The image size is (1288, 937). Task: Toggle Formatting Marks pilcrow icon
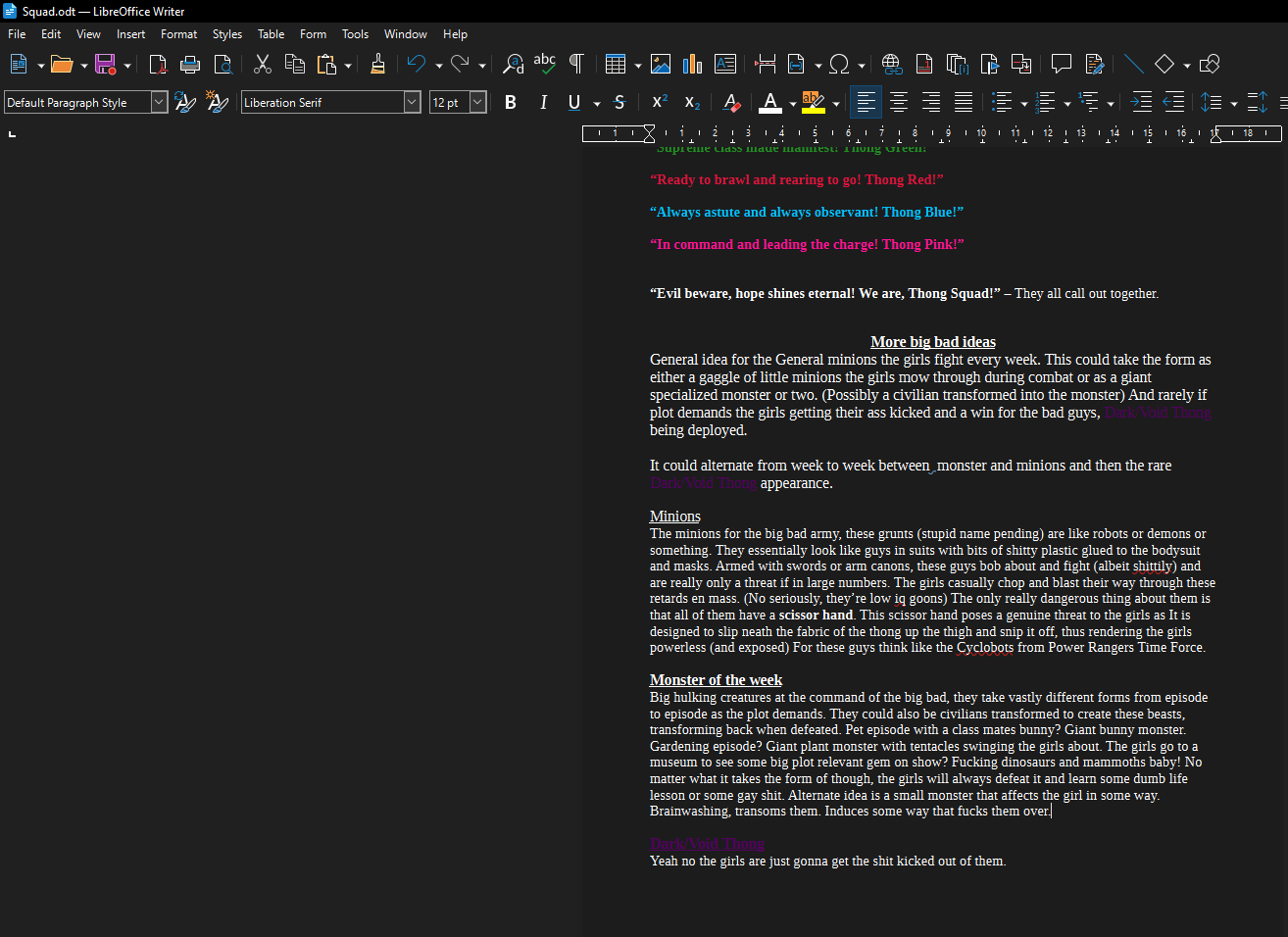[577, 65]
